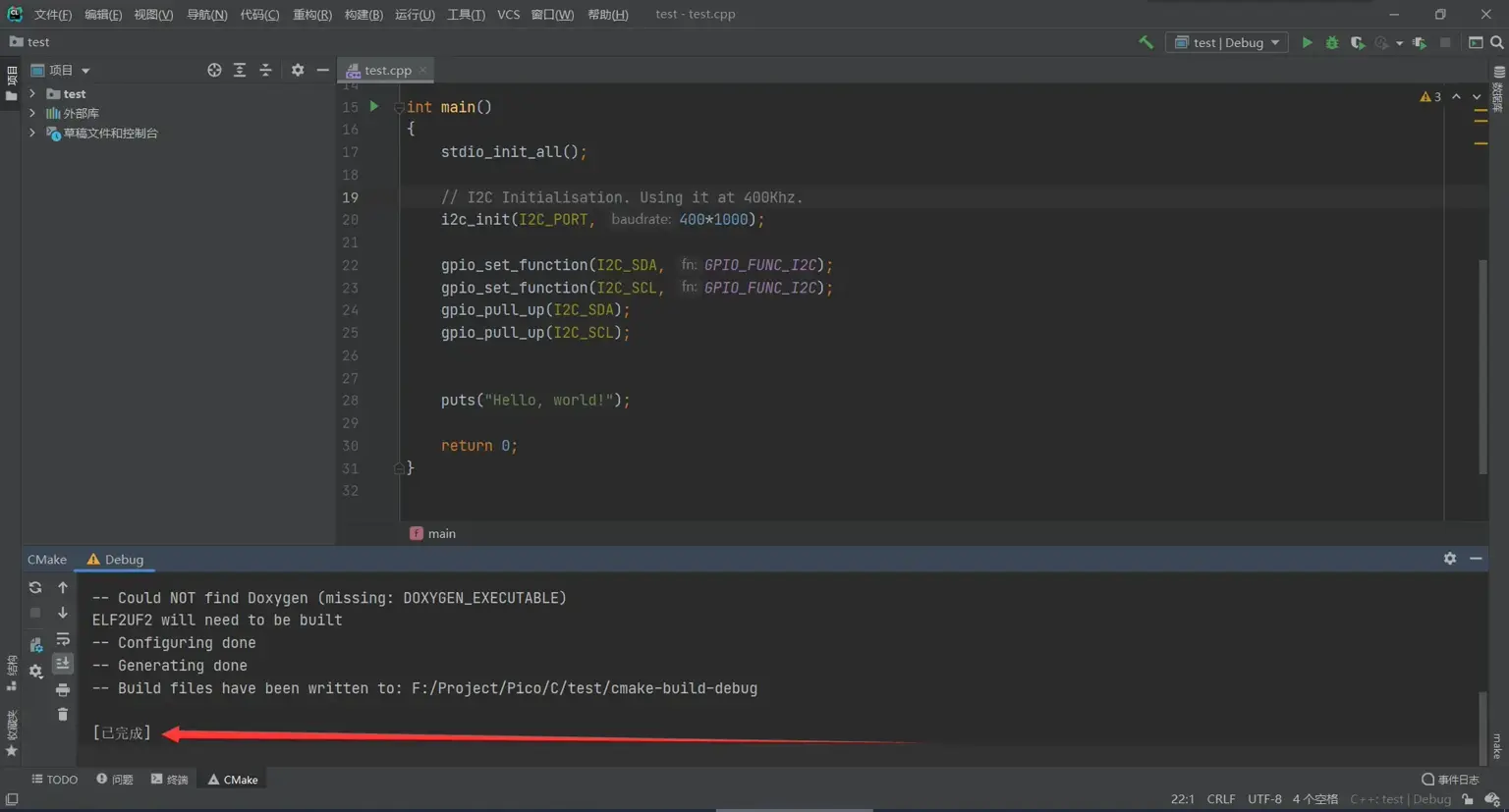Print CMake output using the printer icon

pyautogui.click(x=63, y=689)
